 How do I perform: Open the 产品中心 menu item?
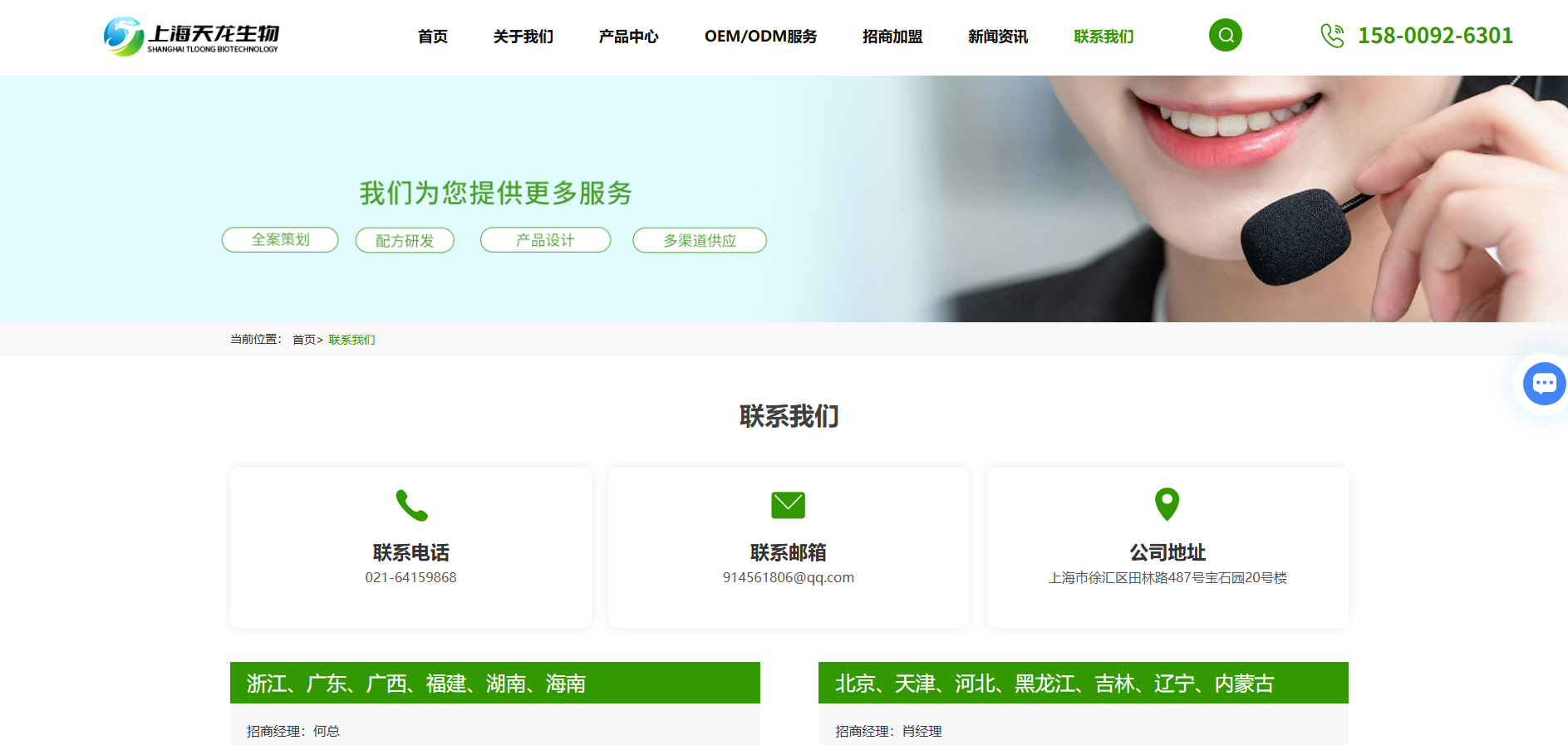pyautogui.click(x=628, y=37)
